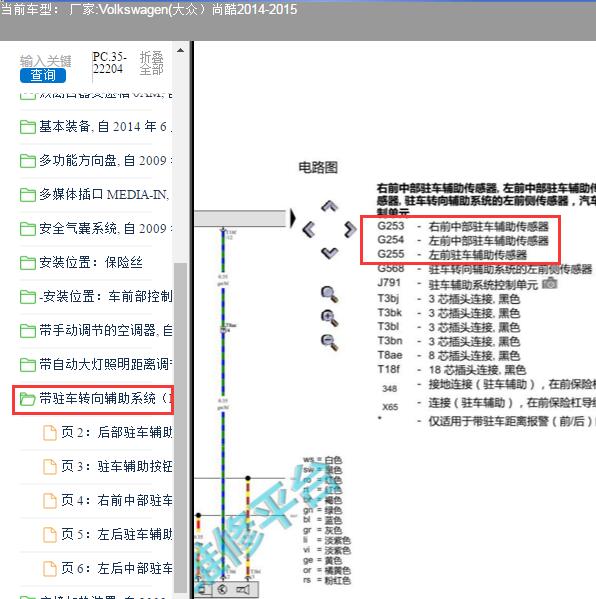Click page icon of 页 6：左后中部驻车
The width and height of the screenshot is (596, 599).
tap(50, 569)
